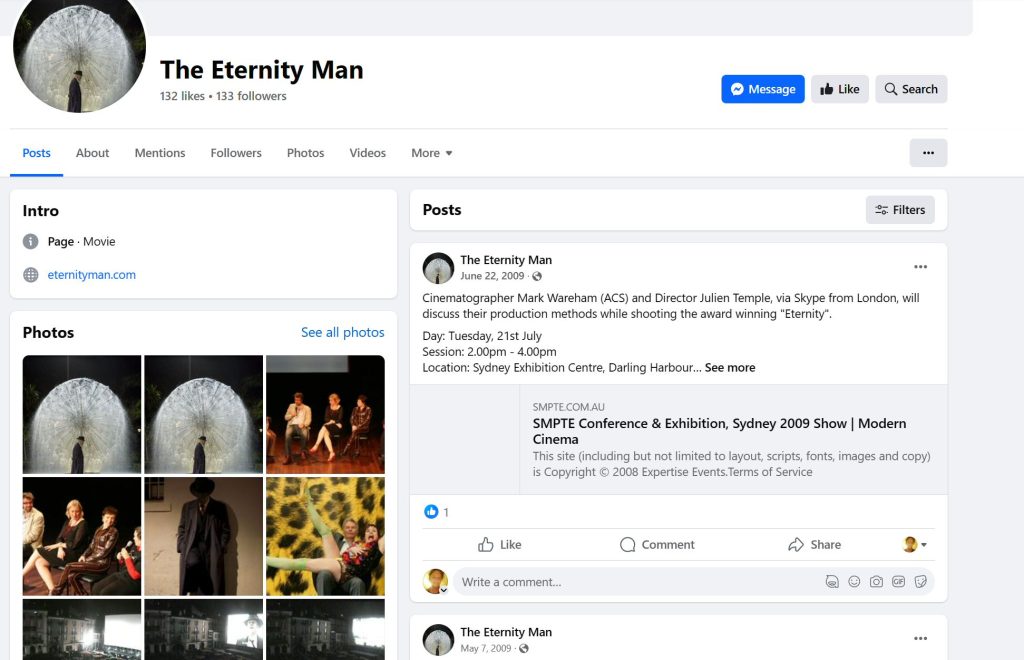Open the stage panel photo with three seated people
1024x660 pixels.
tap(325, 415)
